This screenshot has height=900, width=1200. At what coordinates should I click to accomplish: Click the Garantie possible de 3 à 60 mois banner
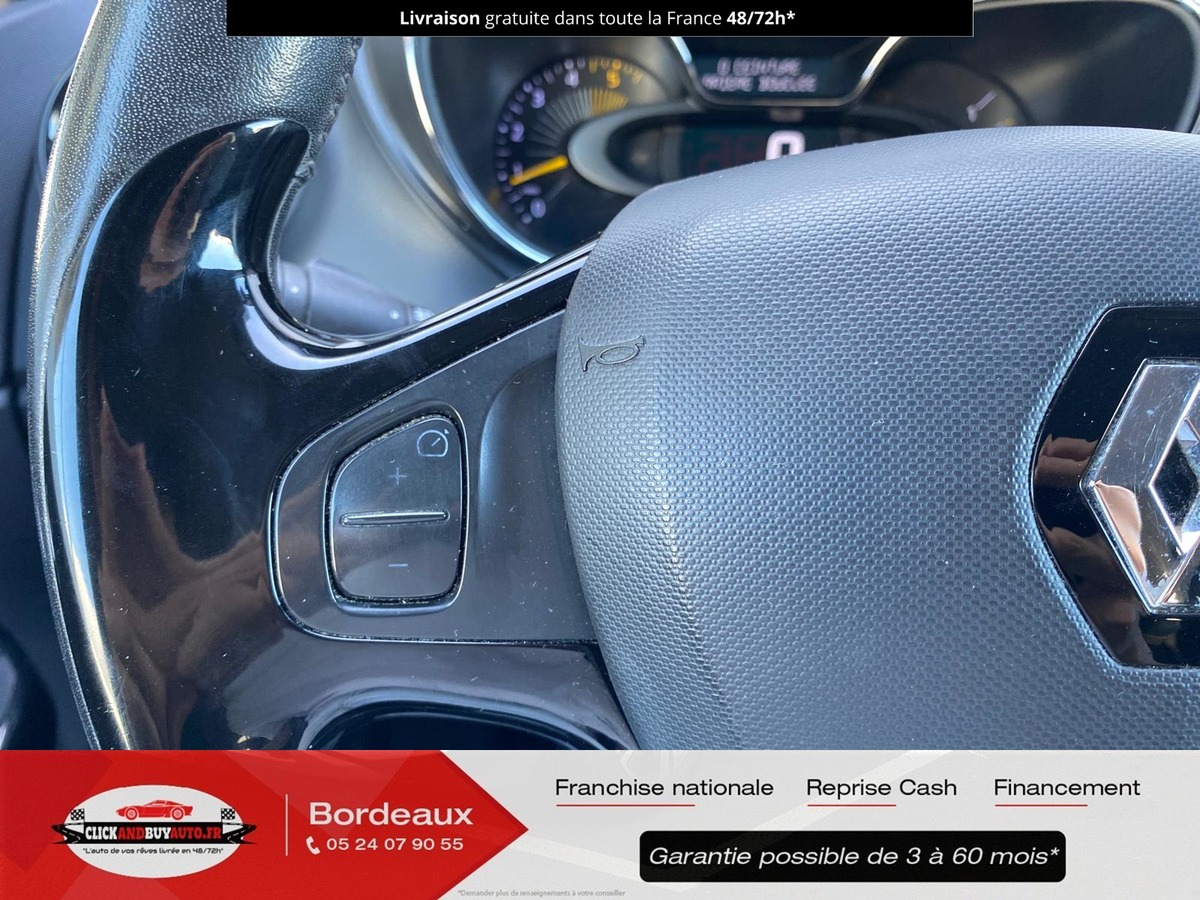point(853,856)
